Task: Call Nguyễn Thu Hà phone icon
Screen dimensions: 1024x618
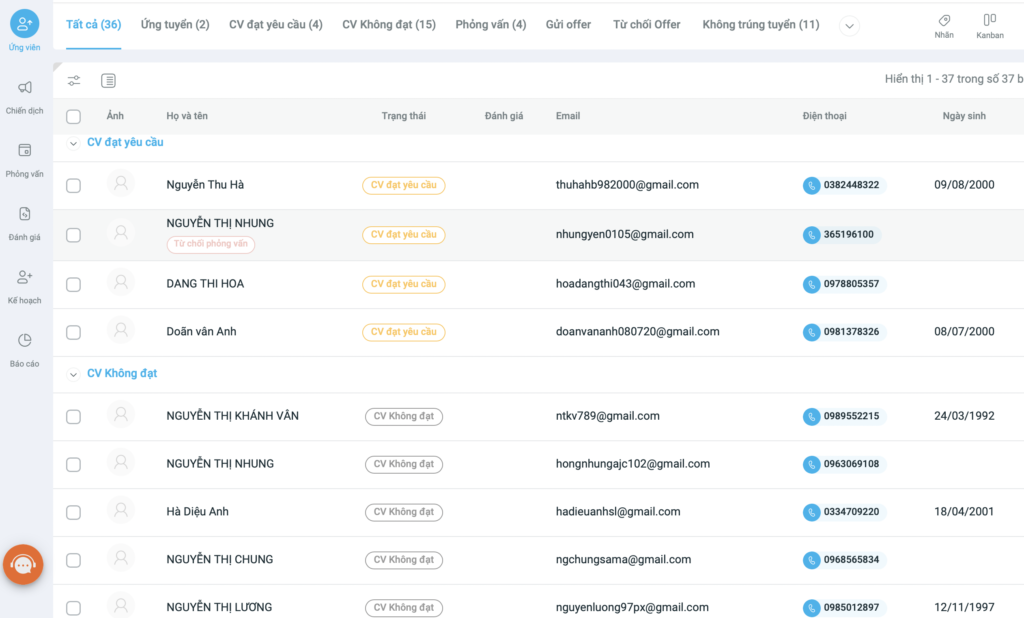Action: point(811,185)
